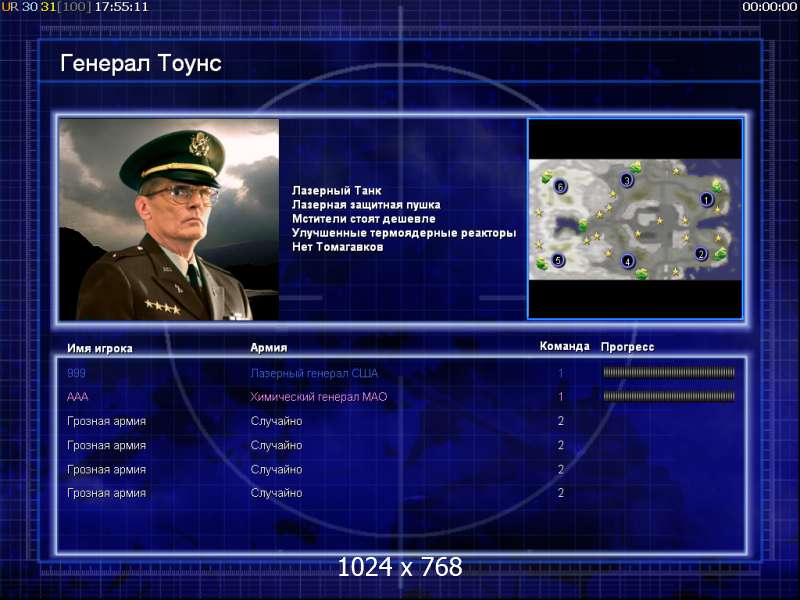Select player name 'AAA'

coord(78,396)
